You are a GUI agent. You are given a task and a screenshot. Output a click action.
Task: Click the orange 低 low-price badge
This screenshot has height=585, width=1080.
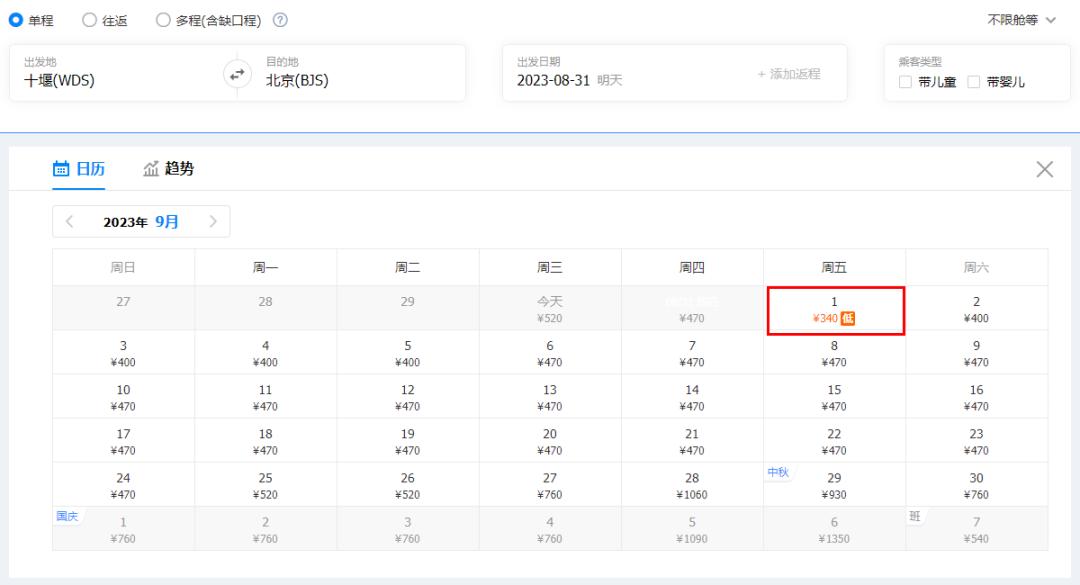(x=847, y=319)
